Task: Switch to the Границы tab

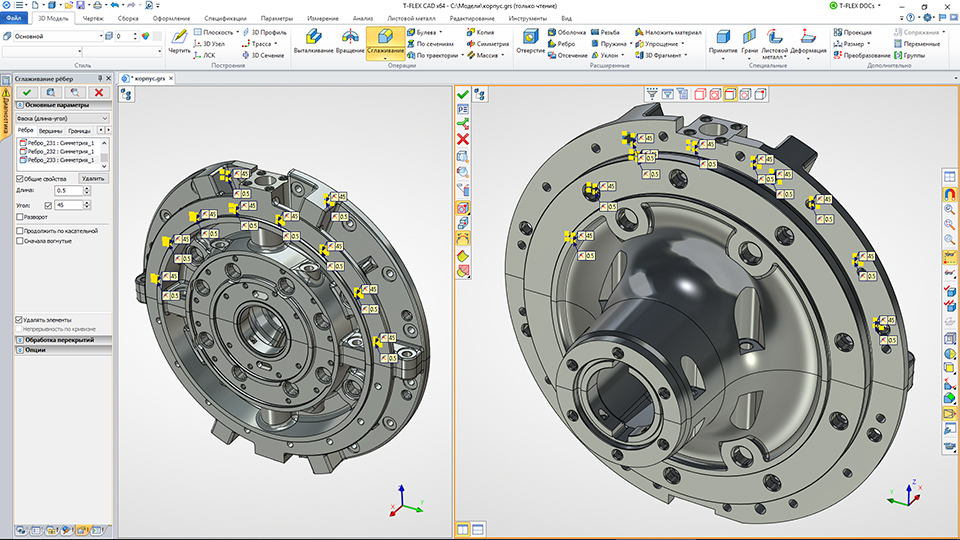Action: point(79,130)
